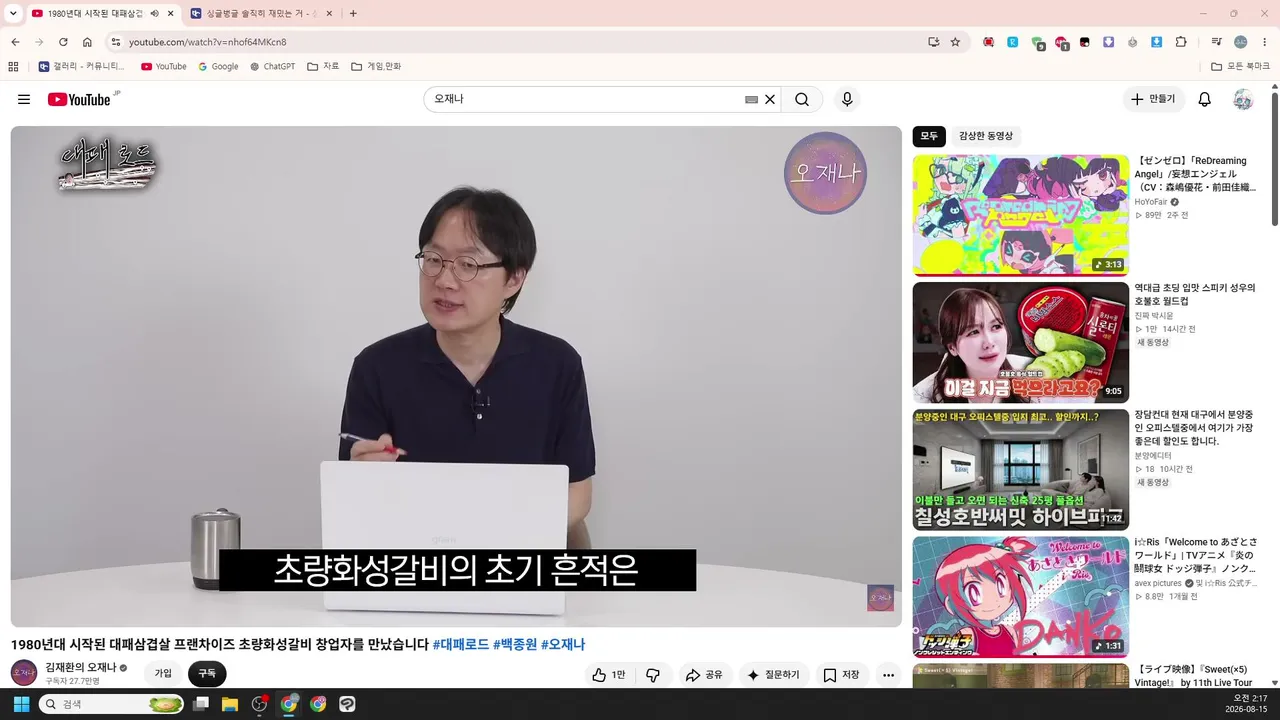Open the 김재환의 오재나 channel name link
This screenshot has height=720, width=1280.
(x=81, y=667)
